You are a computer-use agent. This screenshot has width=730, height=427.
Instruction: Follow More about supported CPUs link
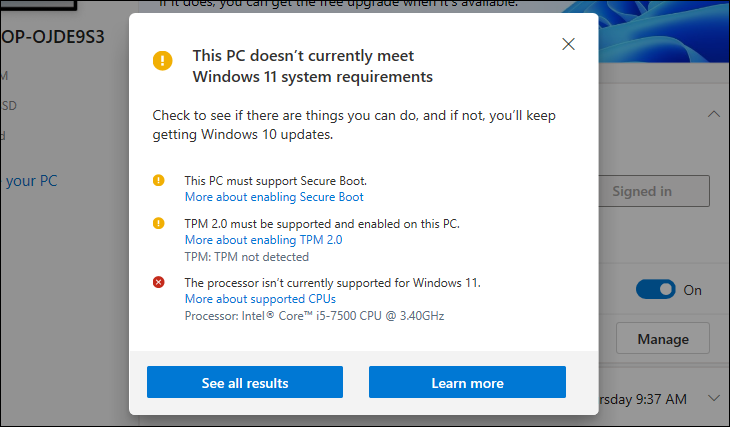click(260, 299)
